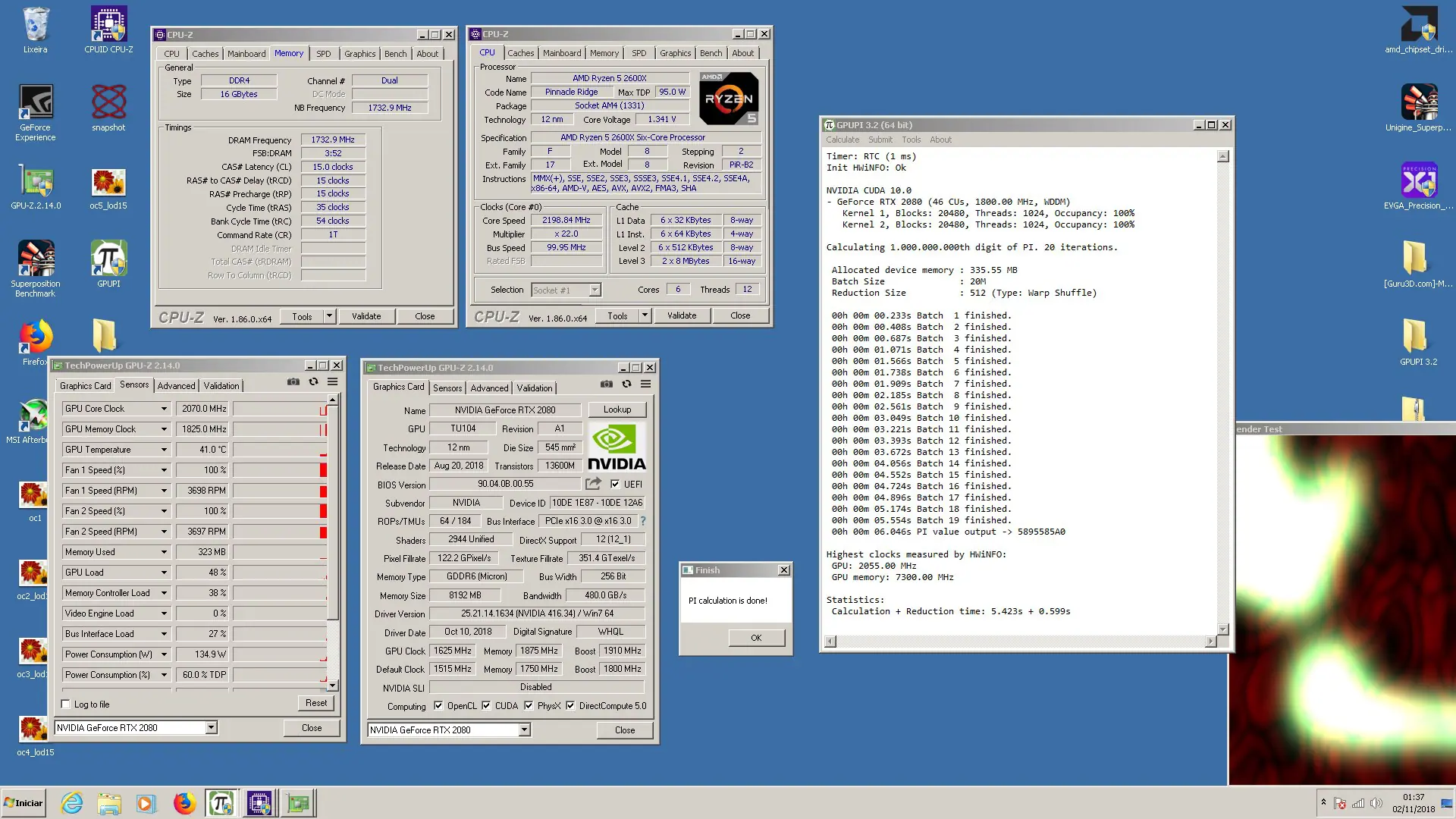1456x819 pixels.
Task: Click the volume icon in system tray
Action: [x=1376, y=803]
